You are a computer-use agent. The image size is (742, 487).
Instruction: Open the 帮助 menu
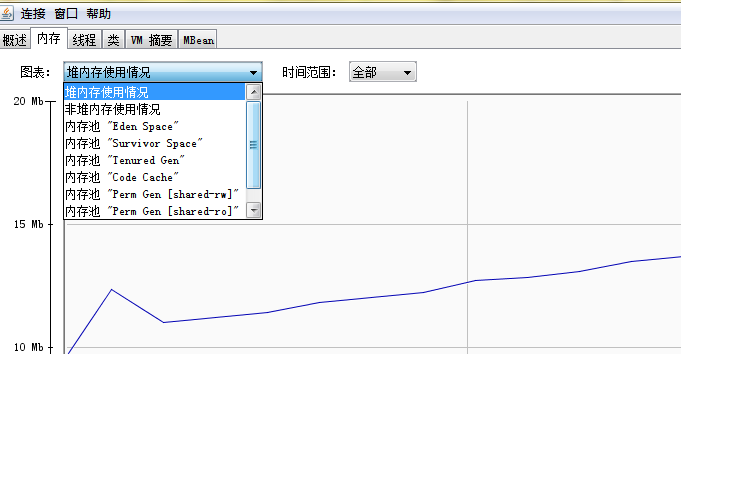tap(98, 14)
